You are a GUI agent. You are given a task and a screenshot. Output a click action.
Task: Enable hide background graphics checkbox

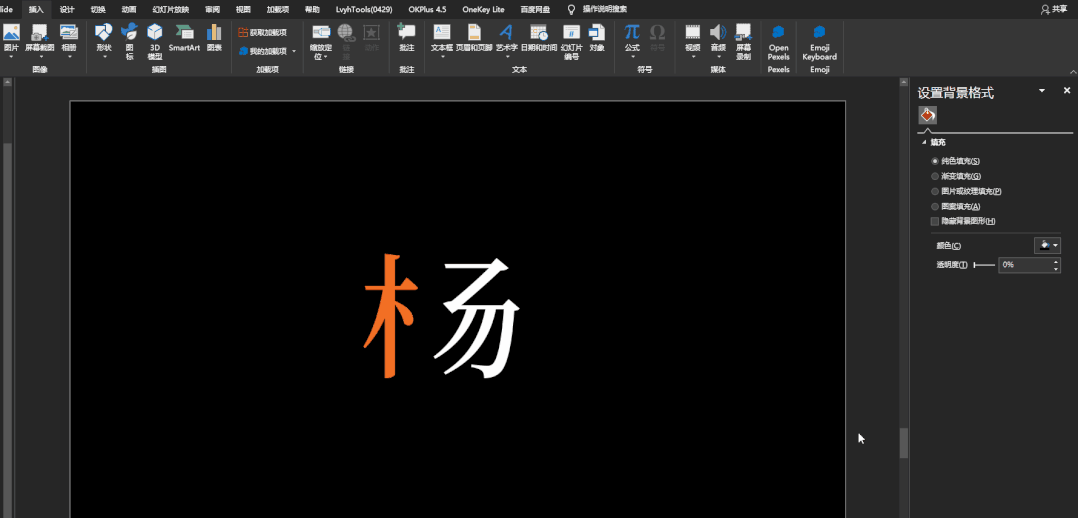(x=934, y=222)
